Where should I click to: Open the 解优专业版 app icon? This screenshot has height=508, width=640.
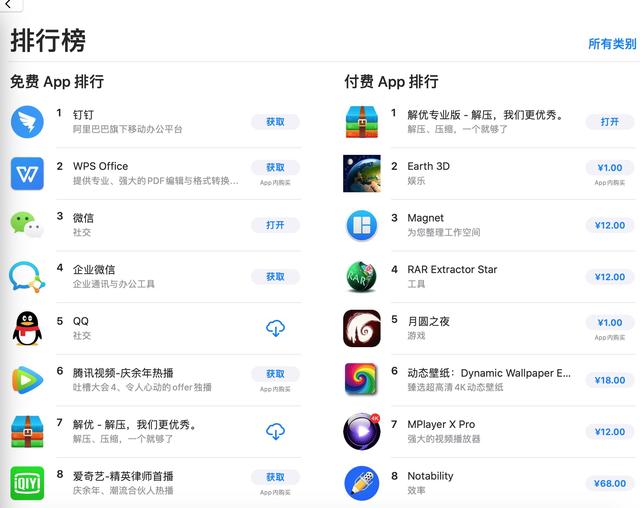(x=362, y=122)
